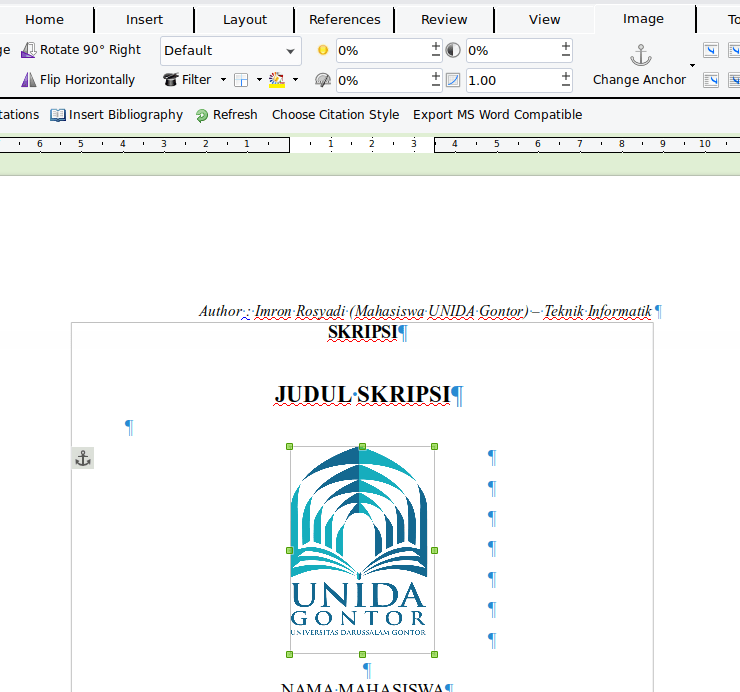The image size is (740, 692).
Task: Switch to the Insert tab
Action: coord(144,20)
